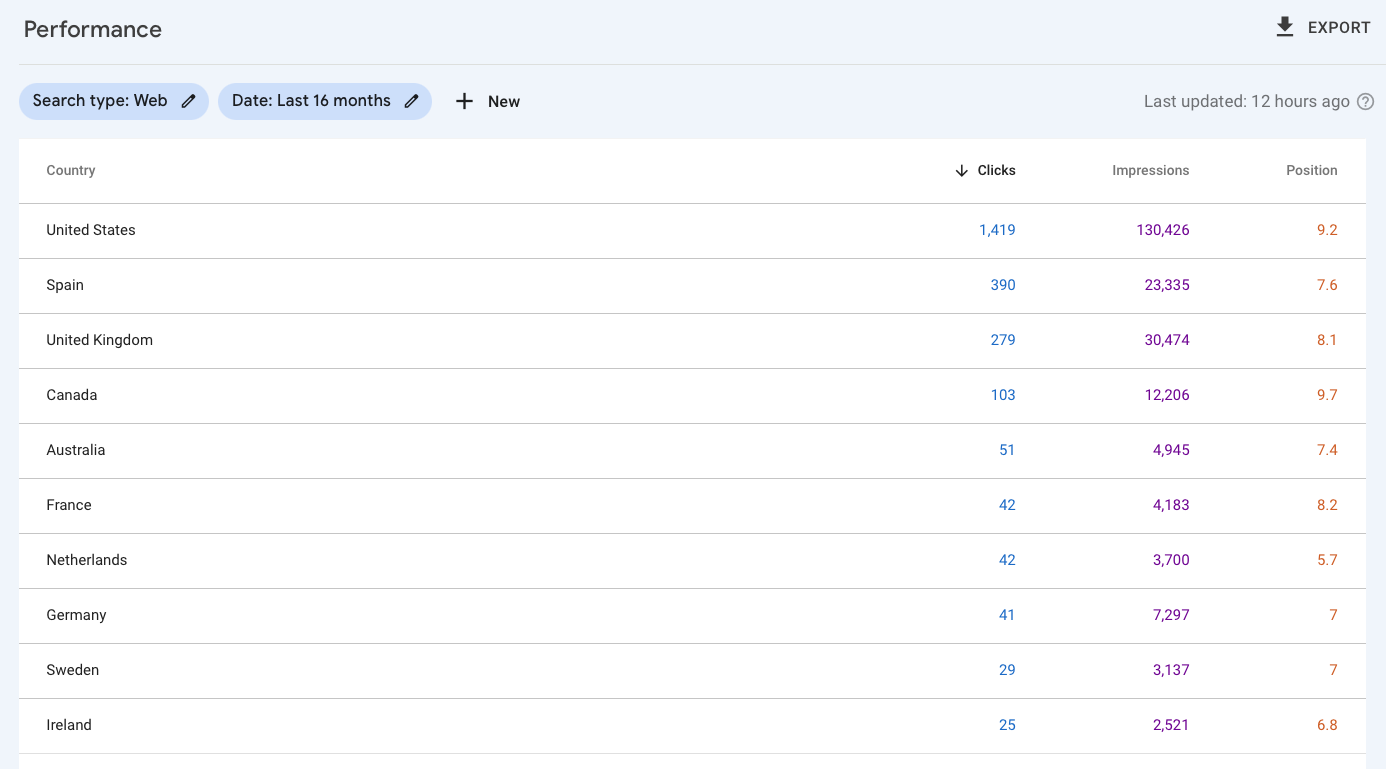The height and width of the screenshot is (769, 1386).
Task: Select the Canada country row
Action: pos(72,395)
